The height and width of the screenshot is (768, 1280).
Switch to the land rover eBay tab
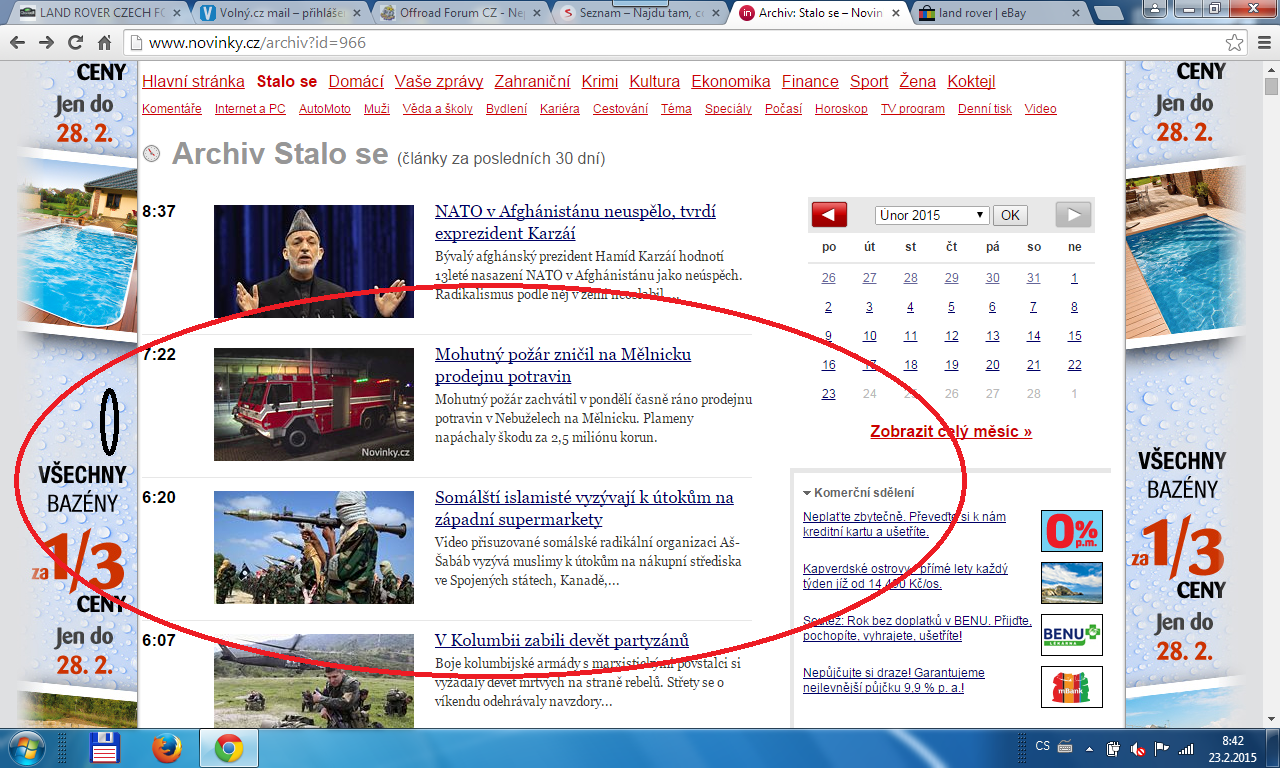pyautogui.click(x=1000, y=13)
